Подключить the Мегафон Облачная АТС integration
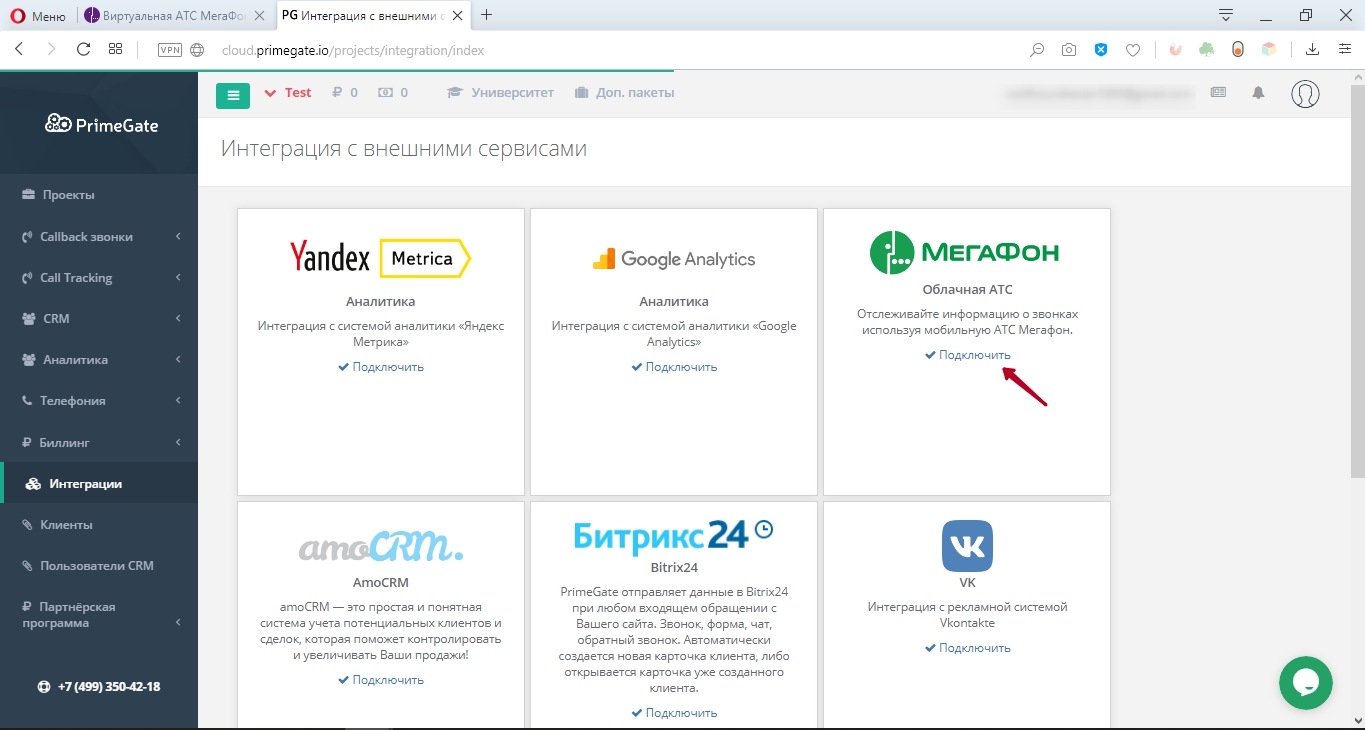This screenshot has height=730, width=1365. coord(967,354)
